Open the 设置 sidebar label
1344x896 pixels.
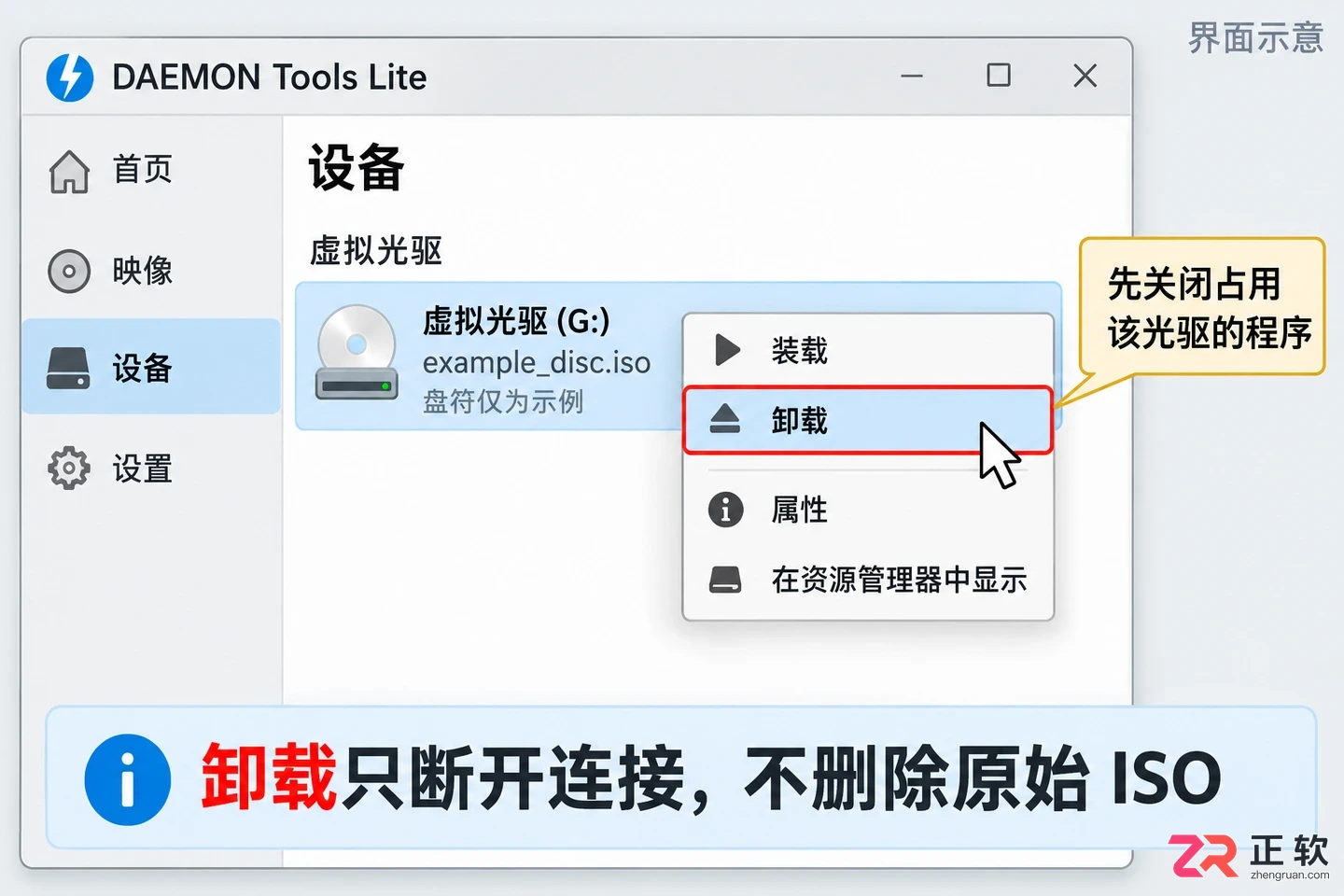coord(143,469)
